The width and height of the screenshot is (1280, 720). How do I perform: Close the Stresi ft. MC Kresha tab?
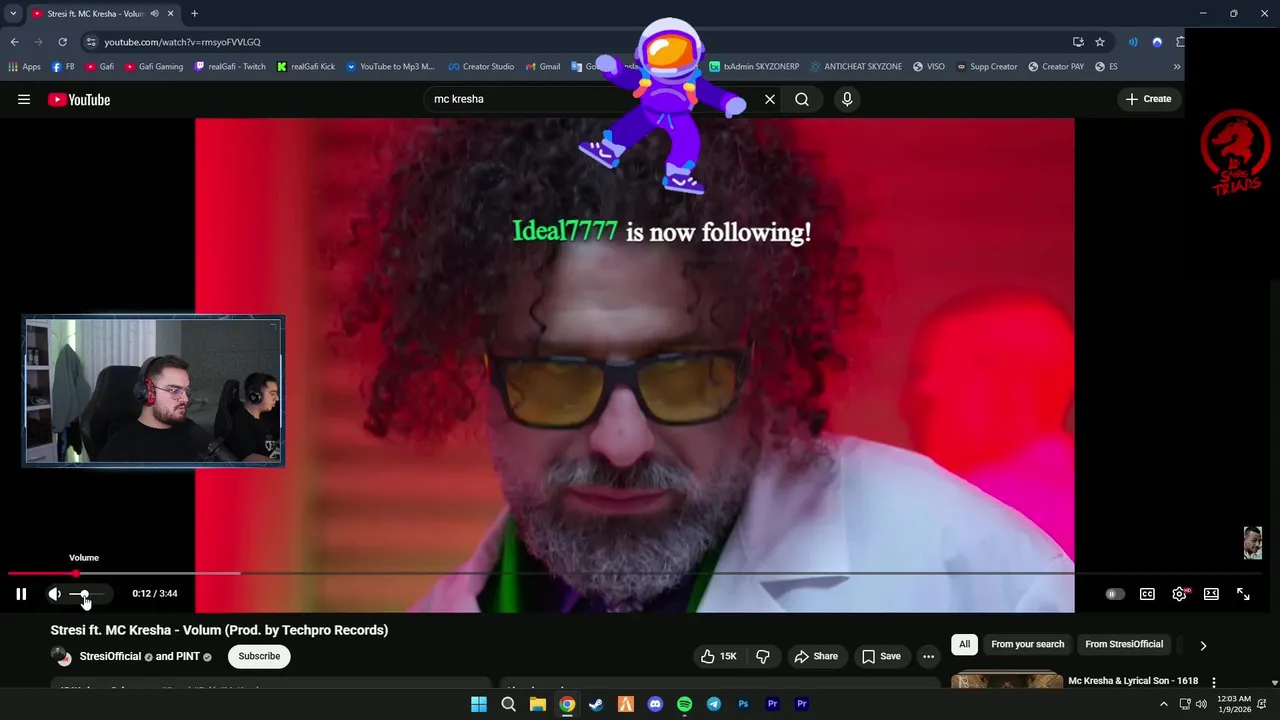click(x=170, y=13)
